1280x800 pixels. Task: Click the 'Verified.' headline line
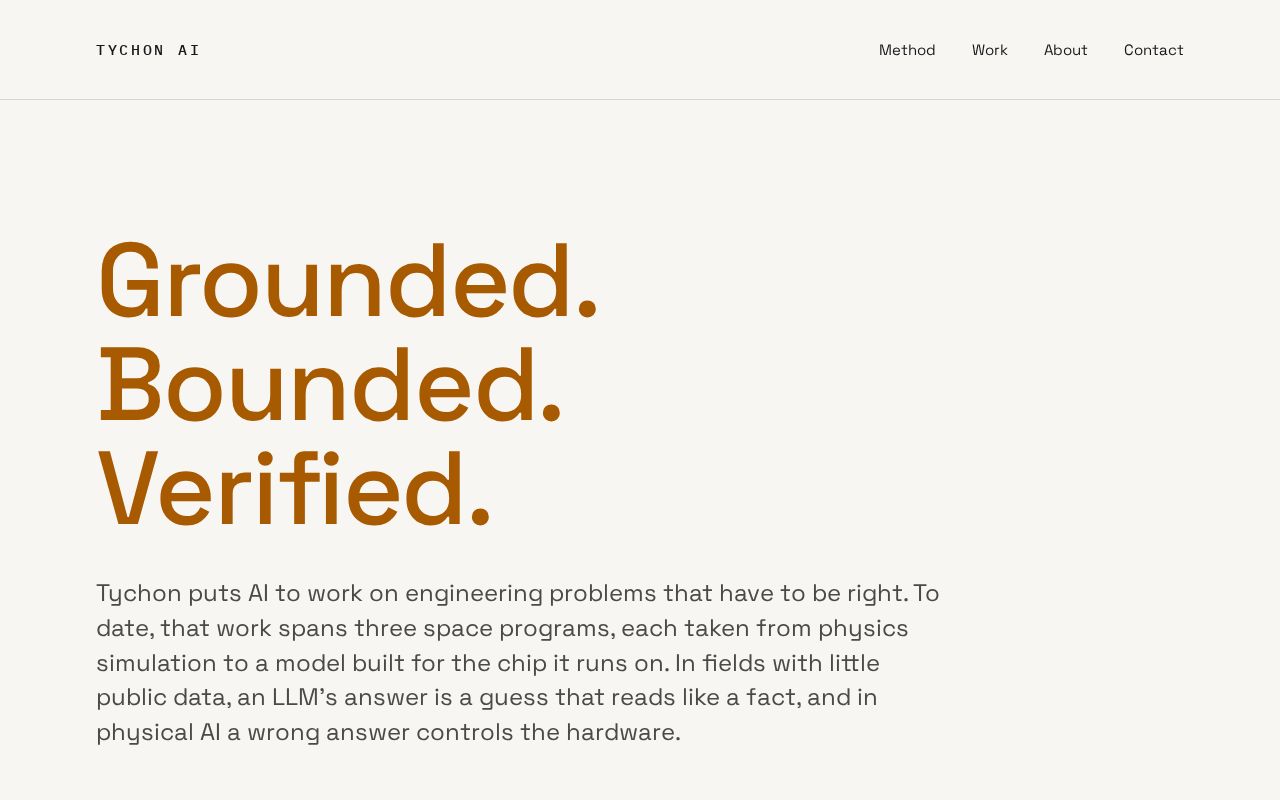295,489
